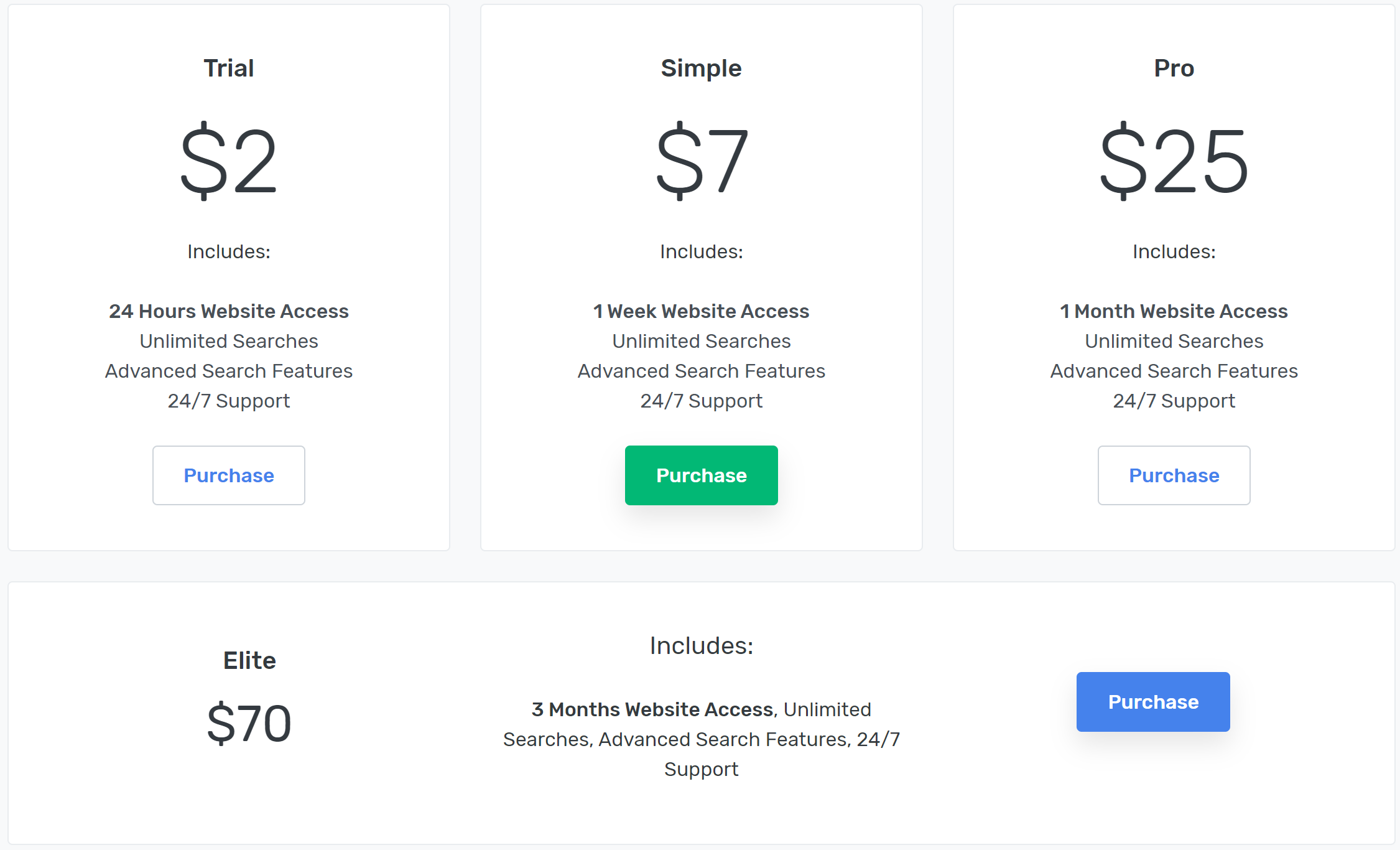Click the Elite plan heading
The height and width of the screenshot is (850, 1400).
coord(249,661)
